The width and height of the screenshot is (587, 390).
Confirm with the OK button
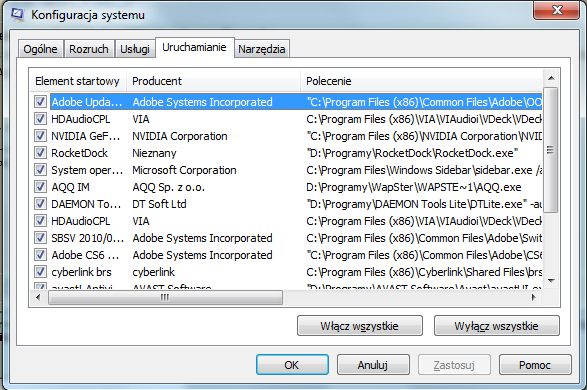pyautogui.click(x=292, y=365)
